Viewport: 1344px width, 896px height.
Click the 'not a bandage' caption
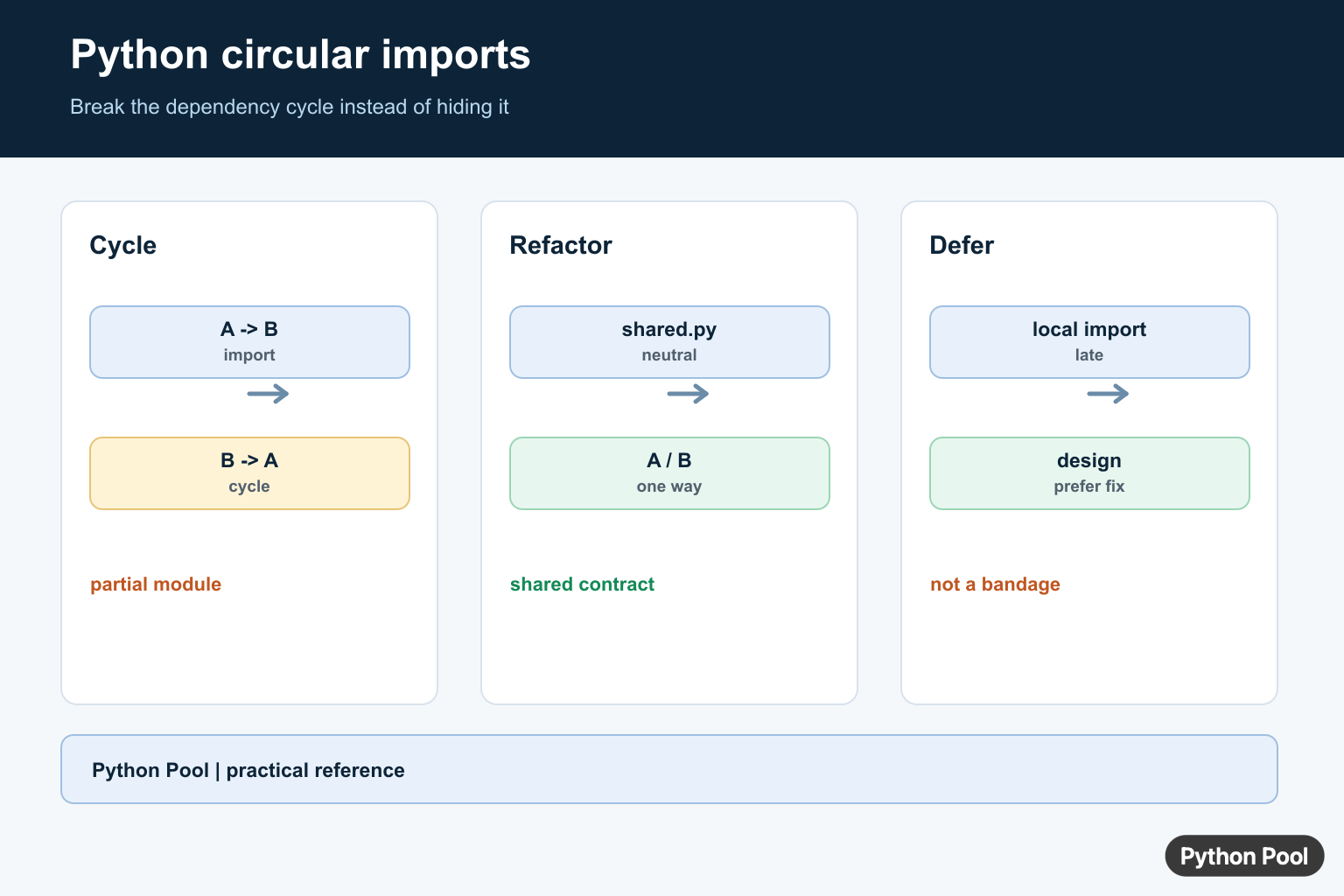(995, 584)
